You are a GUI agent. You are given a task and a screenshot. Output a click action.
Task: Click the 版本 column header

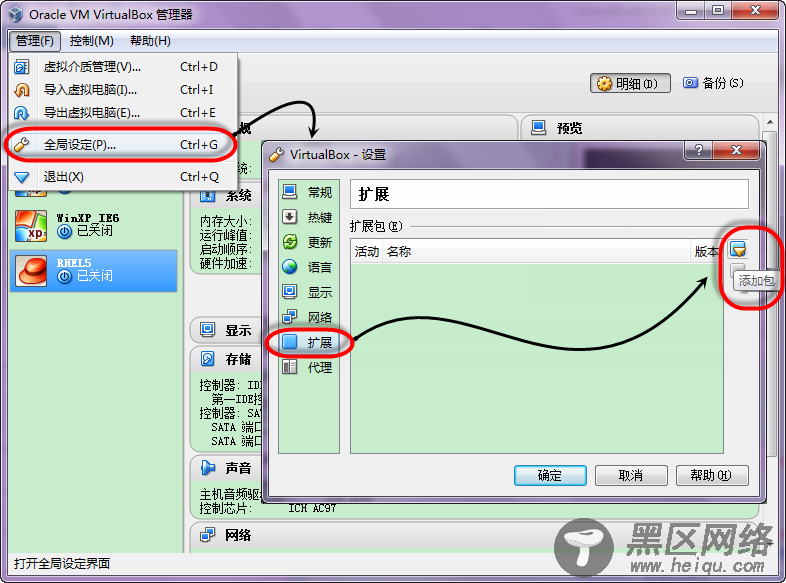tap(706, 252)
